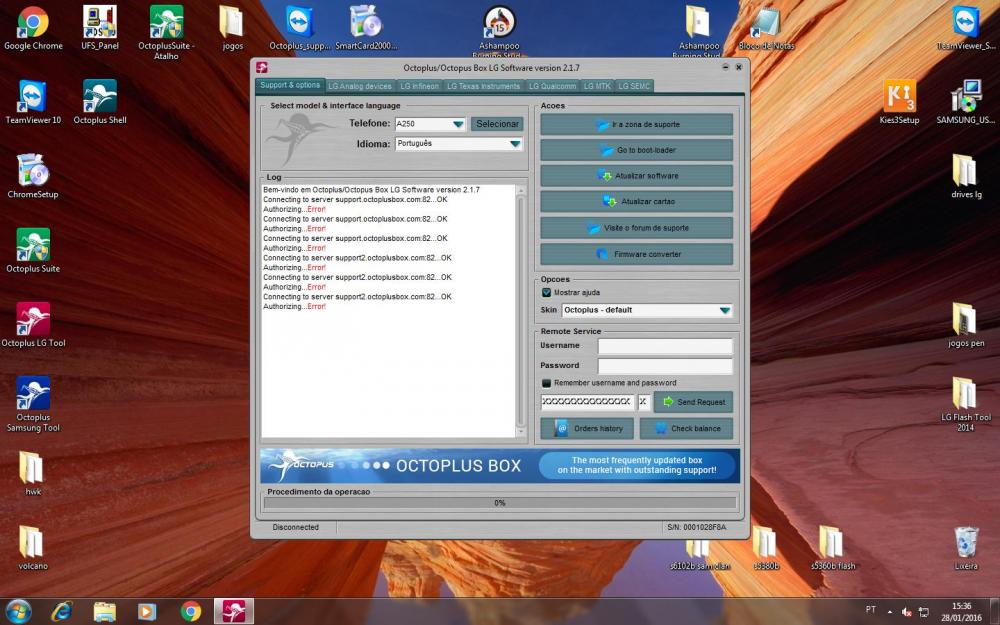Open the taskbar clock showing 15:36
The height and width of the screenshot is (625, 1000).
pyautogui.click(x=961, y=612)
